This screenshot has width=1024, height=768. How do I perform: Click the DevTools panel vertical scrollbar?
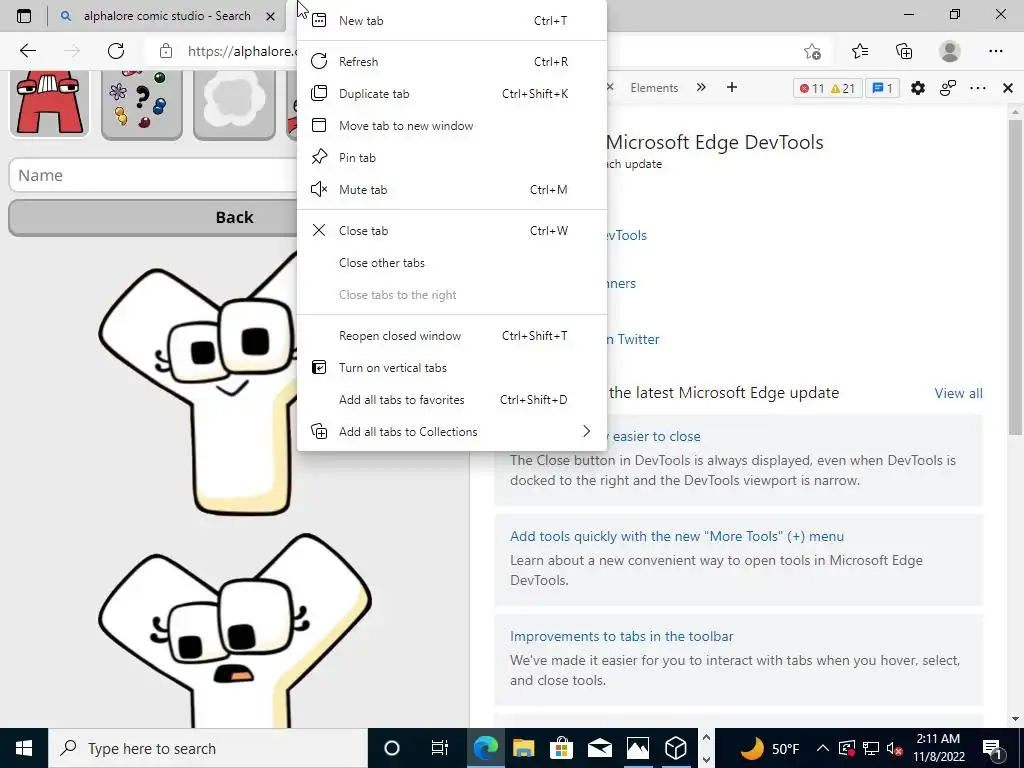[1015, 278]
